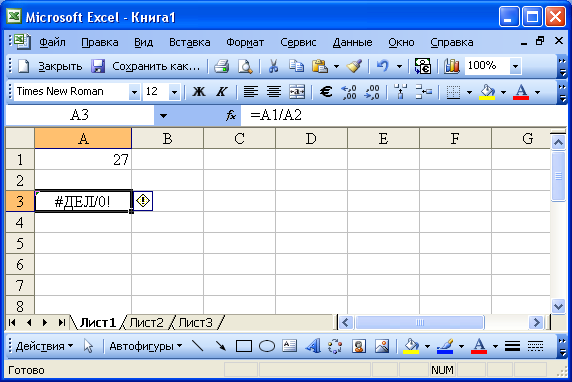Open the Действия menu button
Viewport: 572px width, 382px height.
(45, 346)
